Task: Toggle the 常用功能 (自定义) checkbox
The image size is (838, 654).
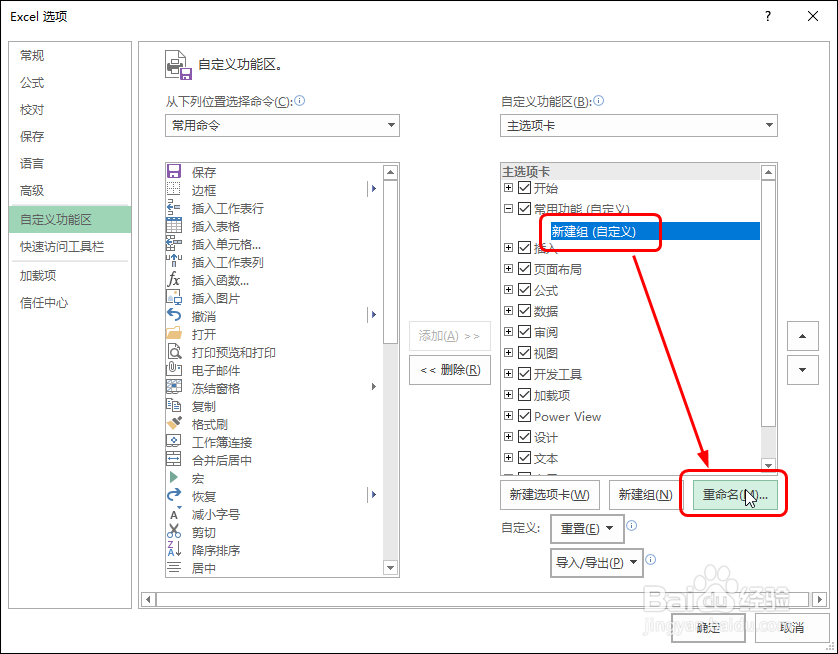Action: point(524,208)
